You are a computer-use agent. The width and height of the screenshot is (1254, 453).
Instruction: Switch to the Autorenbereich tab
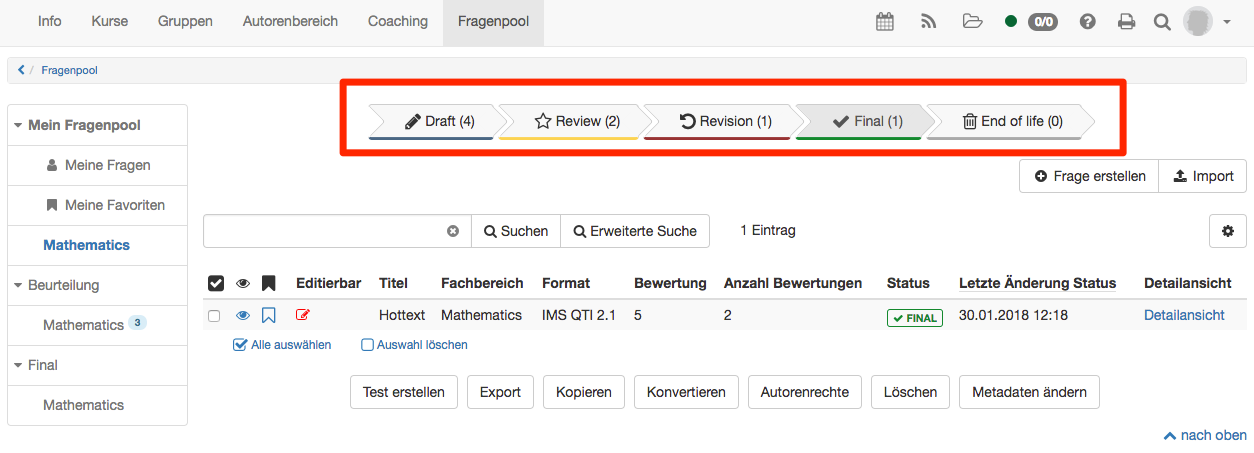click(290, 21)
